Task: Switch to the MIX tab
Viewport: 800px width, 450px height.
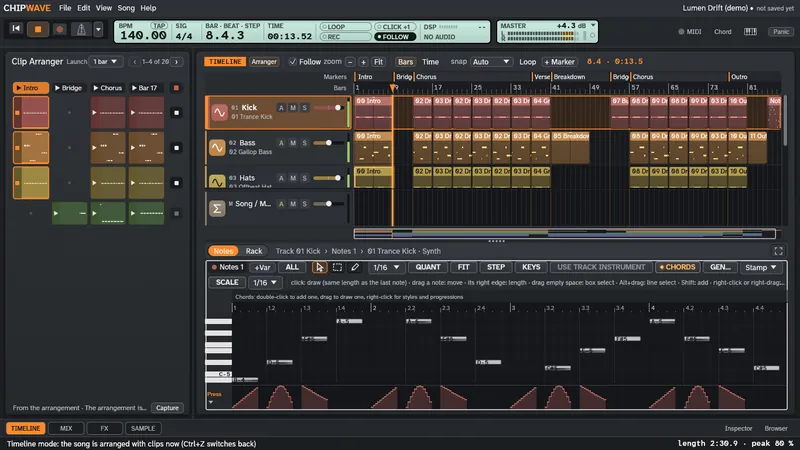Action: click(x=66, y=428)
